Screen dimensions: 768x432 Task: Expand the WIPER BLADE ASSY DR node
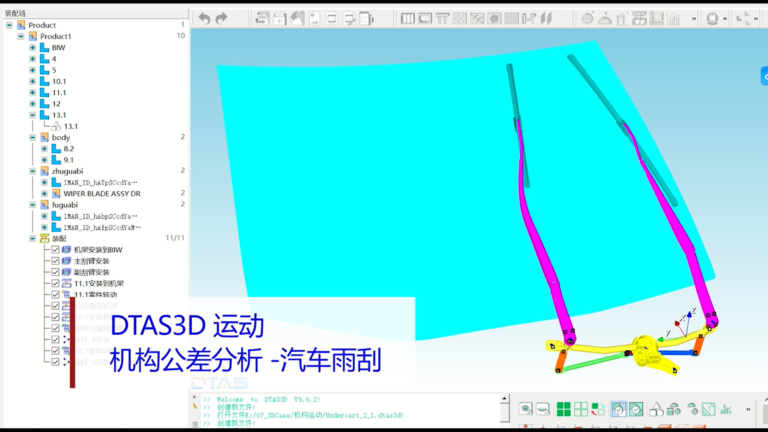click(45, 193)
